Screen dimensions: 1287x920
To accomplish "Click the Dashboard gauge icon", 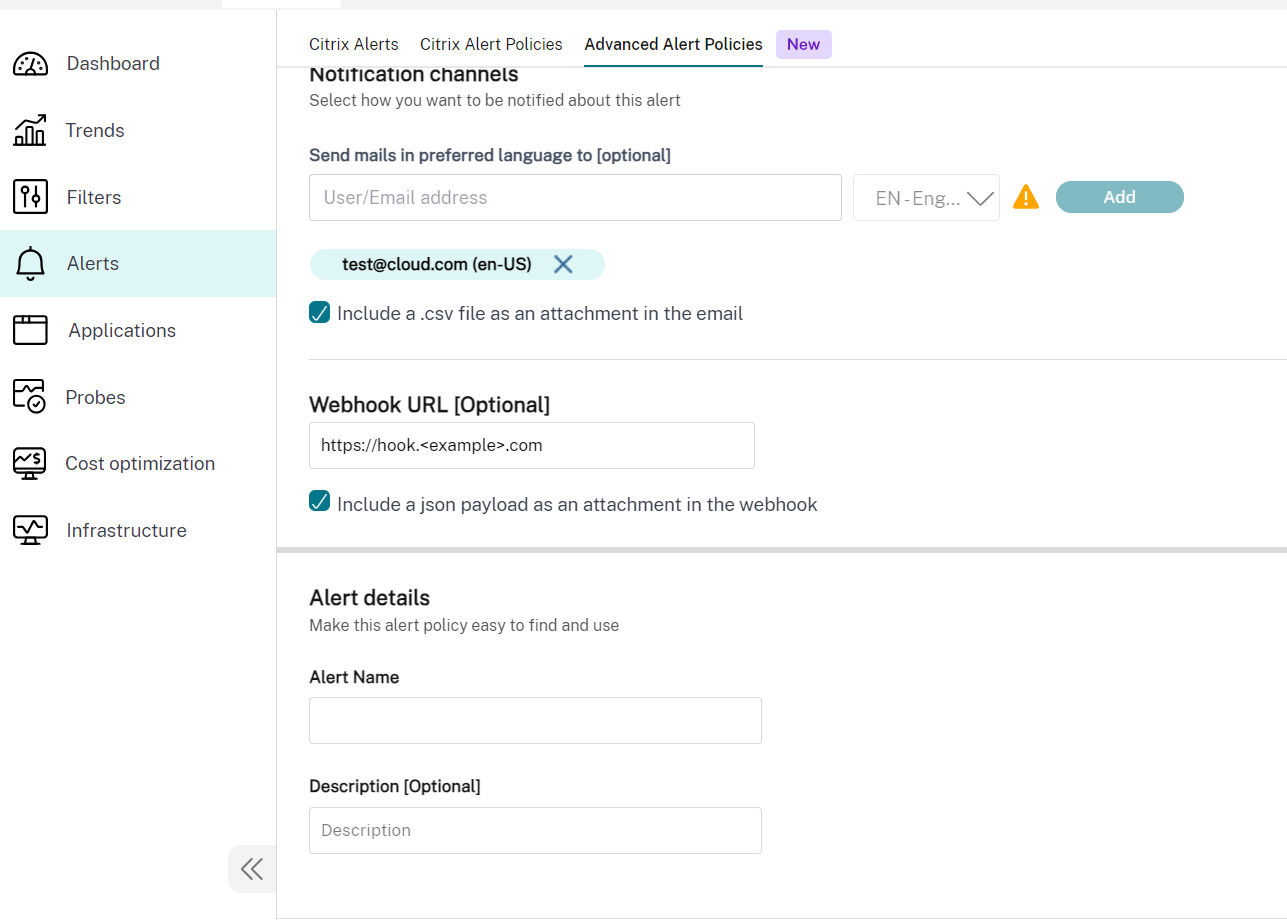I will [x=30, y=64].
